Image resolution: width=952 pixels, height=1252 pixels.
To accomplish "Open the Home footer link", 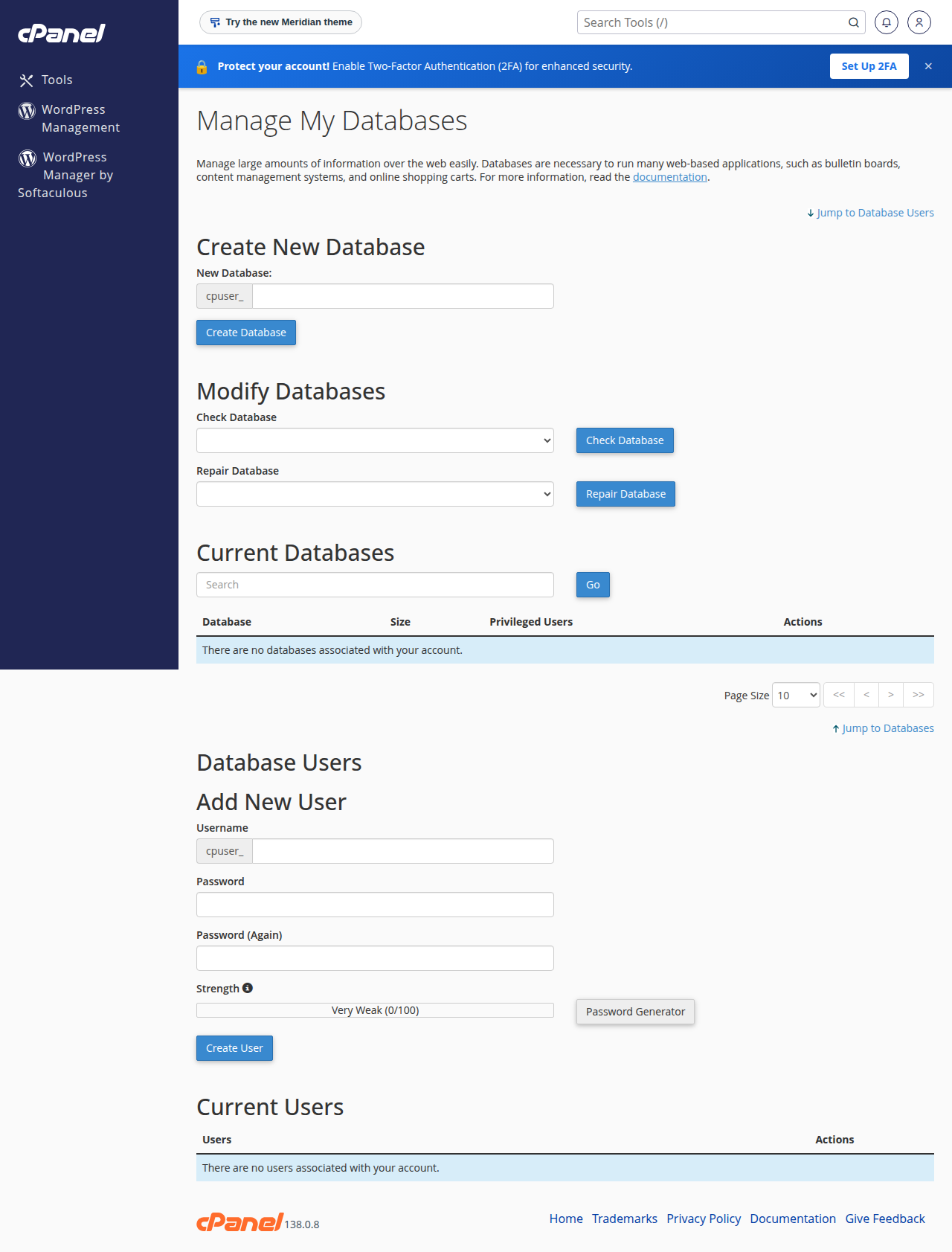I will pyautogui.click(x=566, y=1219).
